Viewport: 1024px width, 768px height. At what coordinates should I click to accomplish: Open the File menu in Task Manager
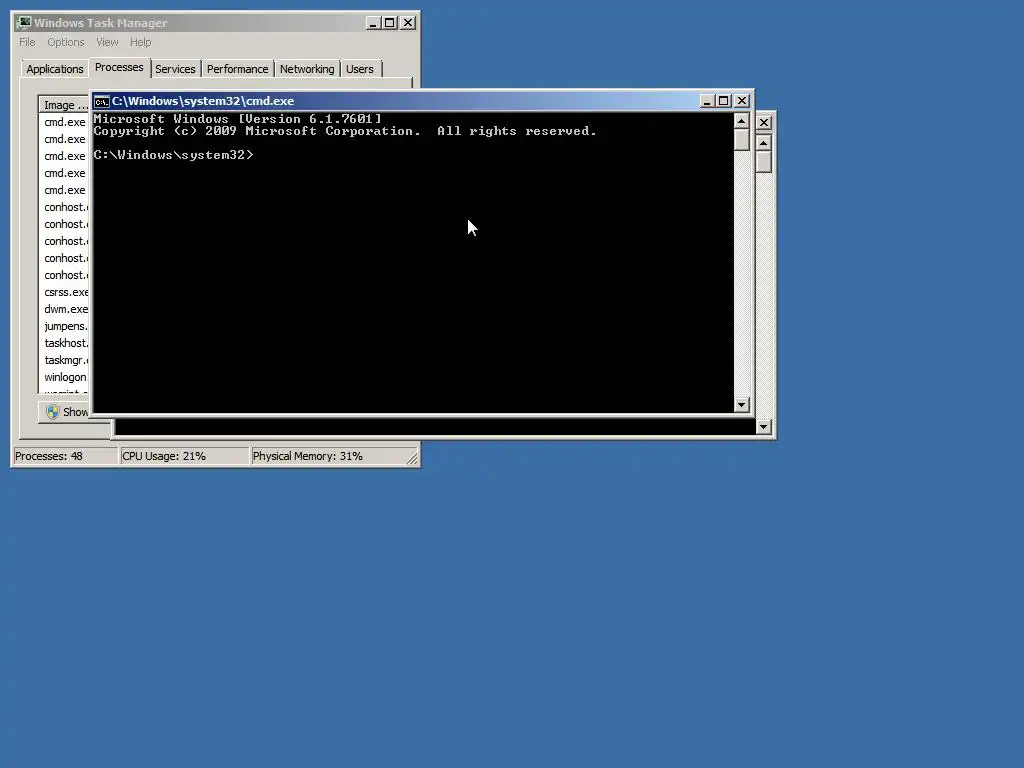click(x=27, y=42)
